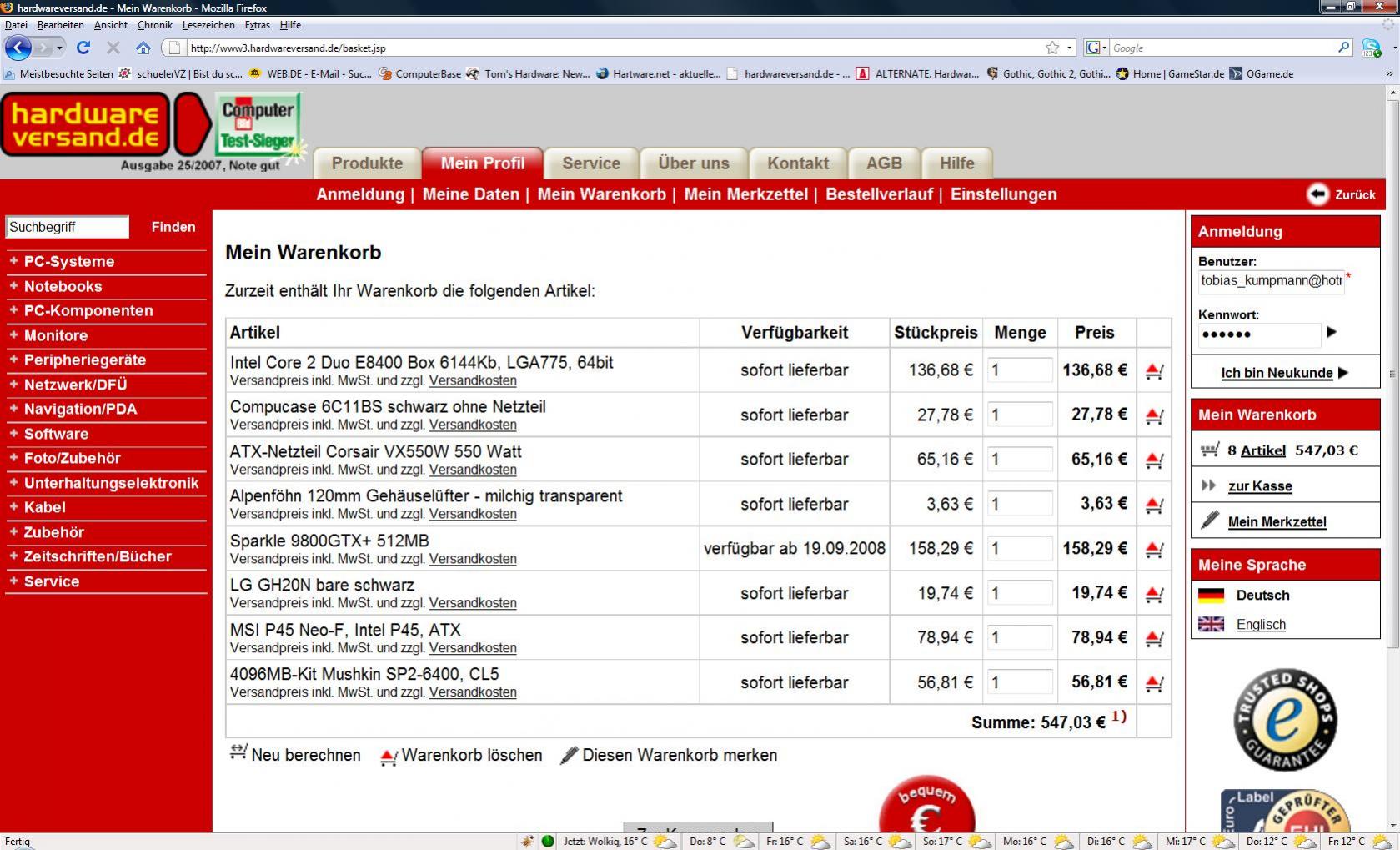Open the Google search engine dropdown
The width and height of the screenshot is (1400, 850).
[1096, 48]
